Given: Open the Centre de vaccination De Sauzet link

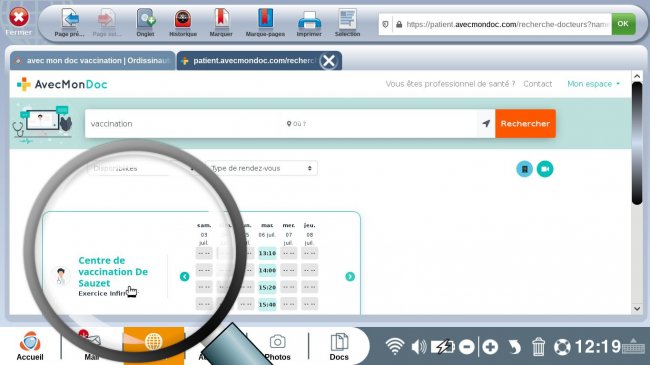Looking at the screenshot, I should (x=113, y=272).
